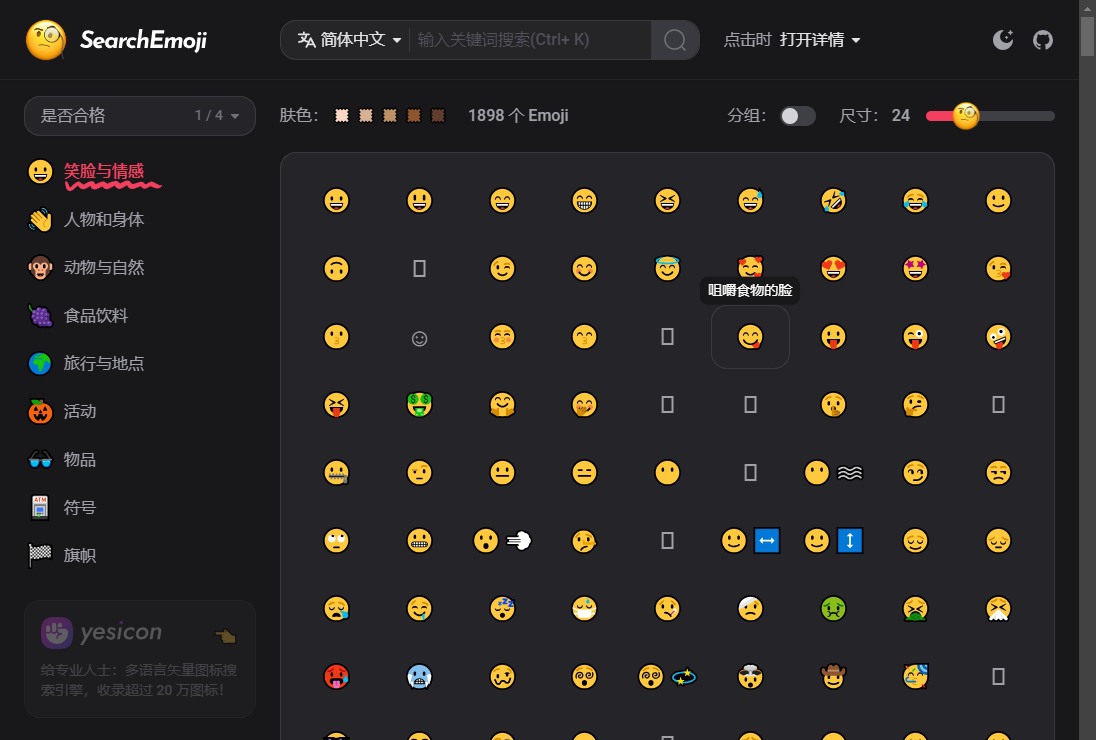1096x740 pixels.
Task: Open the heart-eyes face emoji
Action: pyautogui.click(x=833, y=268)
